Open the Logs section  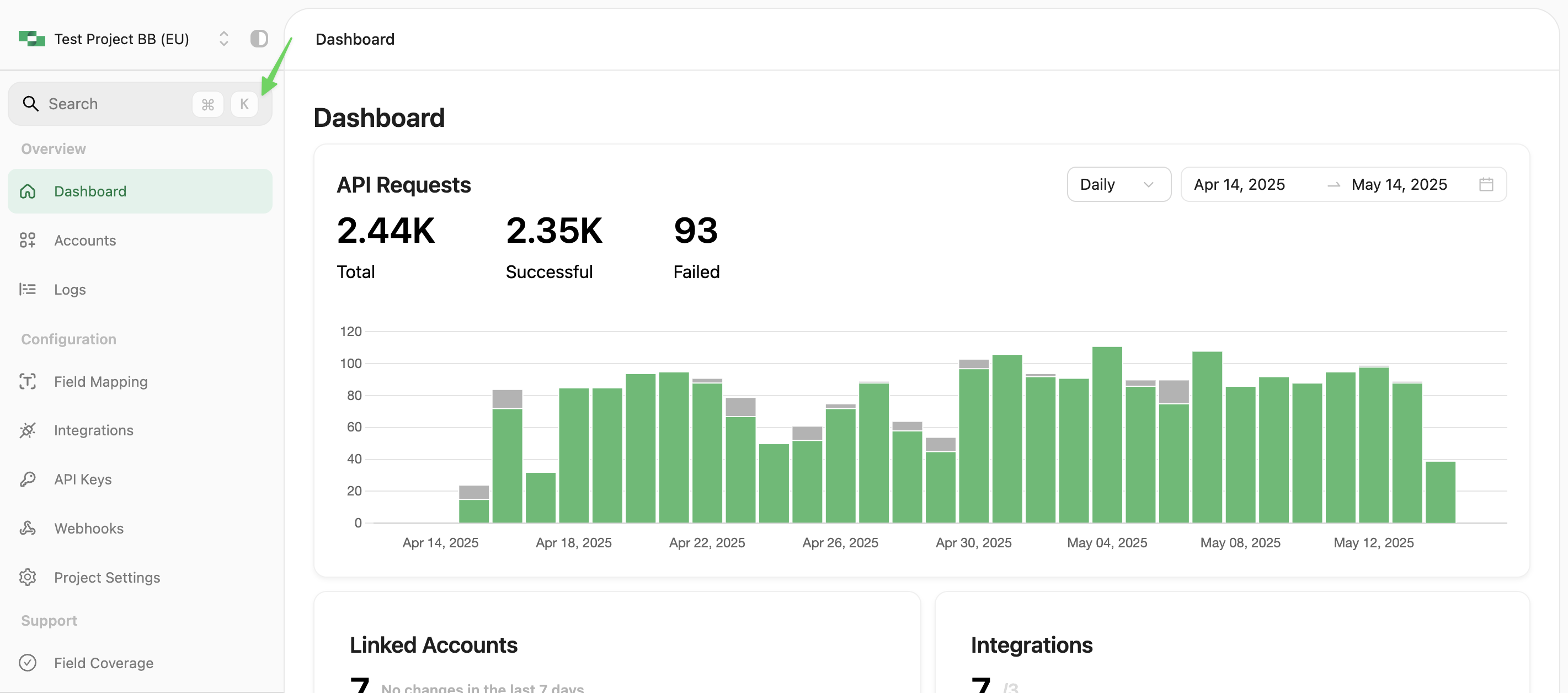[x=140, y=289]
